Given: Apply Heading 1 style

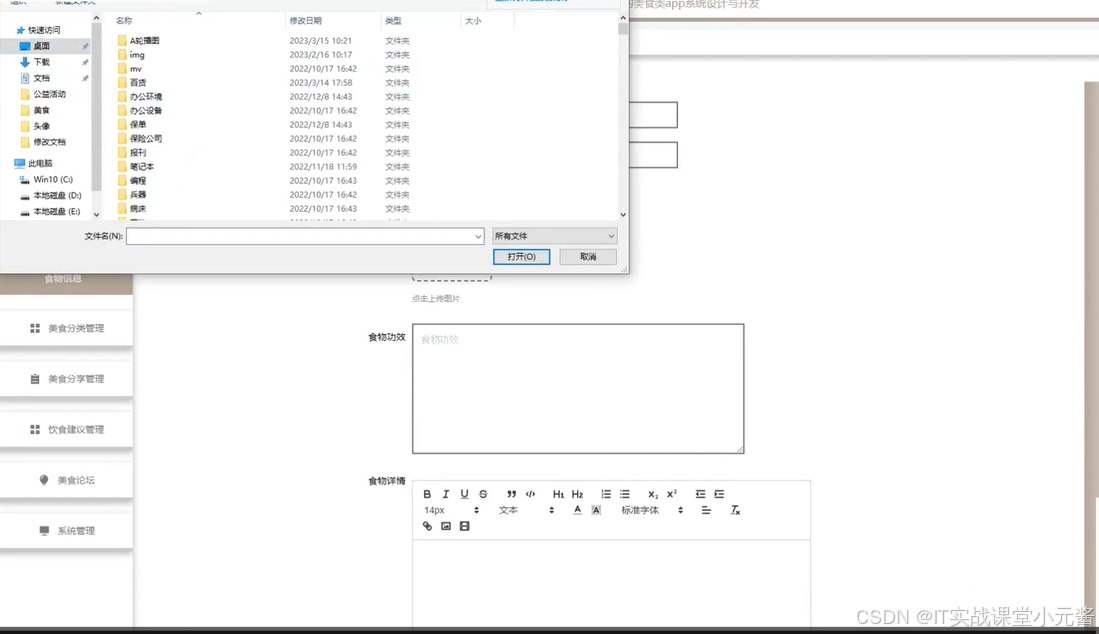Looking at the screenshot, I should coord(558,494).
